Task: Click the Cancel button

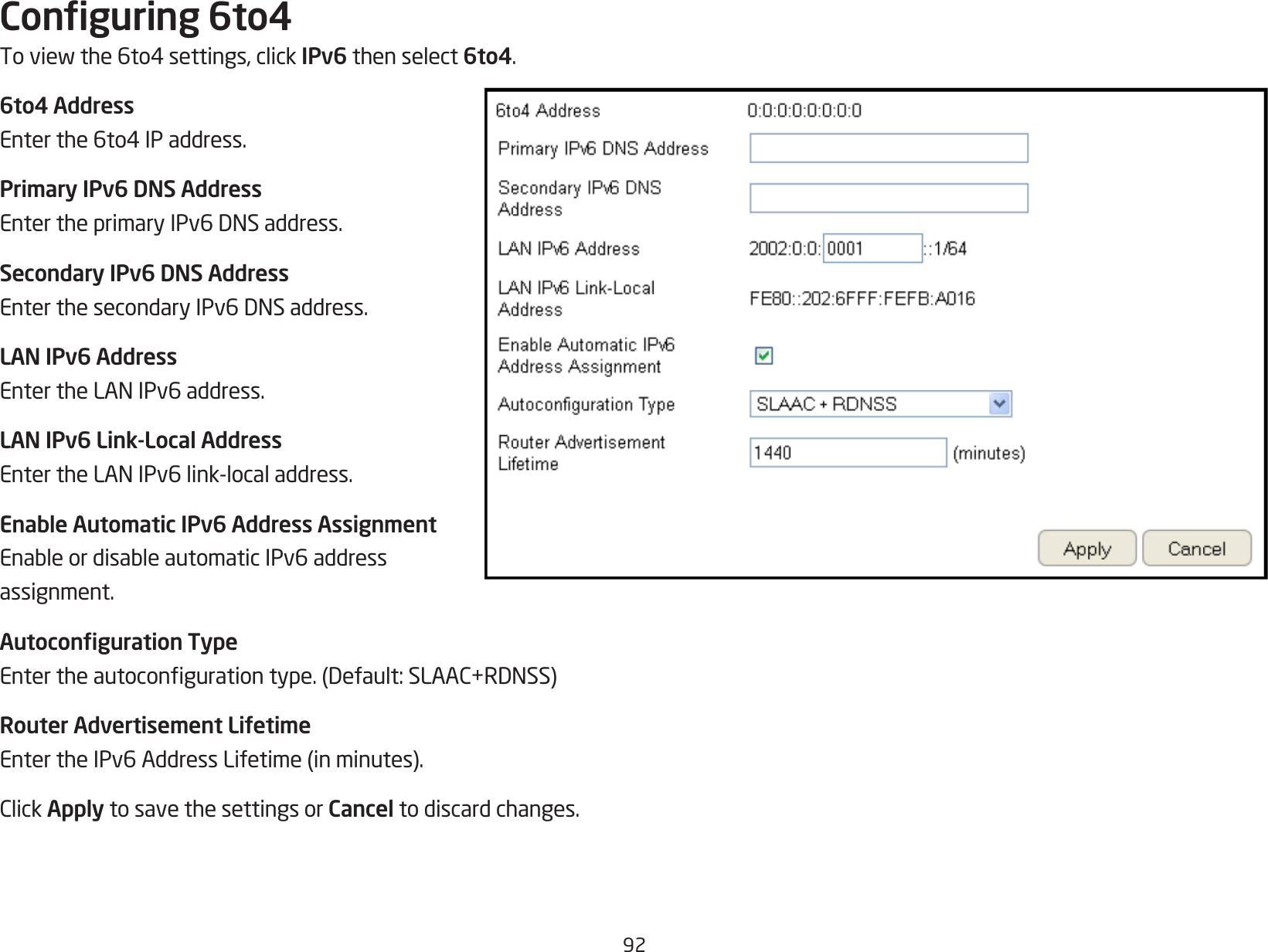Action: (1197, 549)
